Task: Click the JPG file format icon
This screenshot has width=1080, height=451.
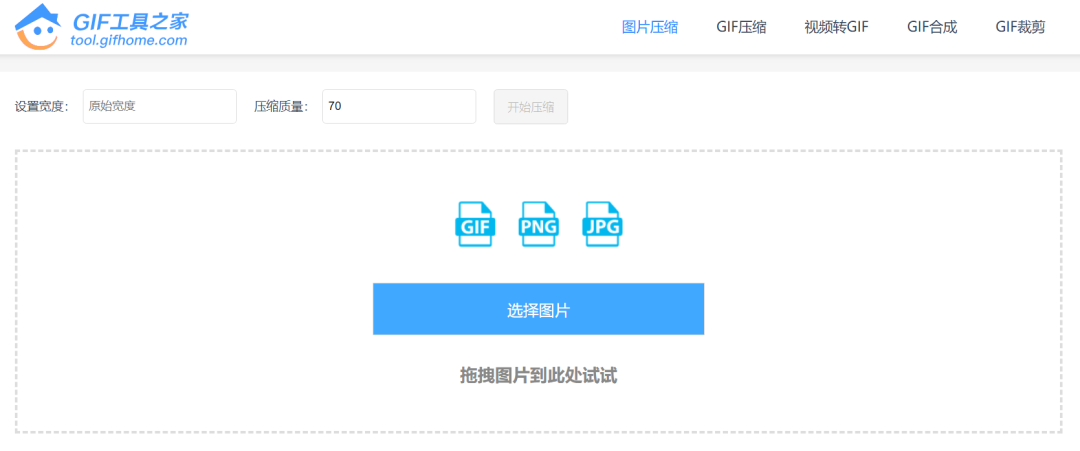Action: point(603,224)
